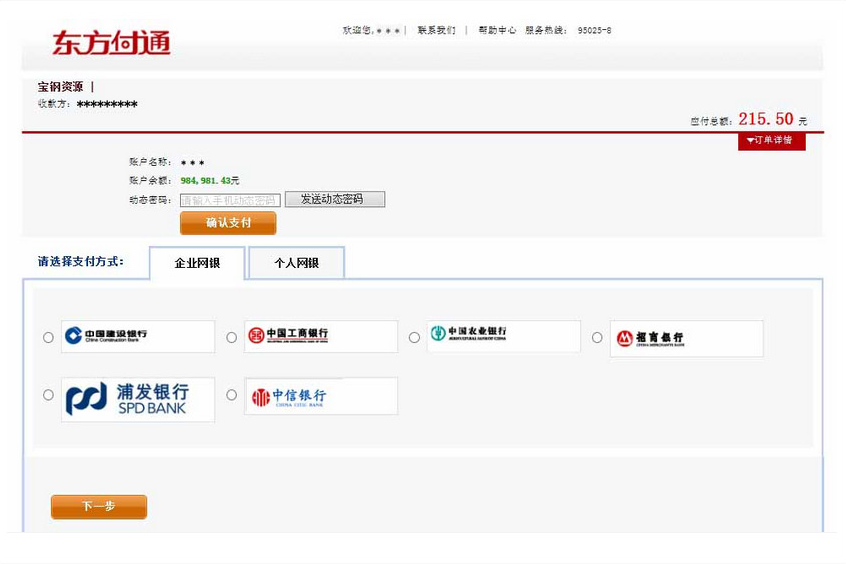
Task: Switch to the 企业网银 tab
Action: (197, 263)
